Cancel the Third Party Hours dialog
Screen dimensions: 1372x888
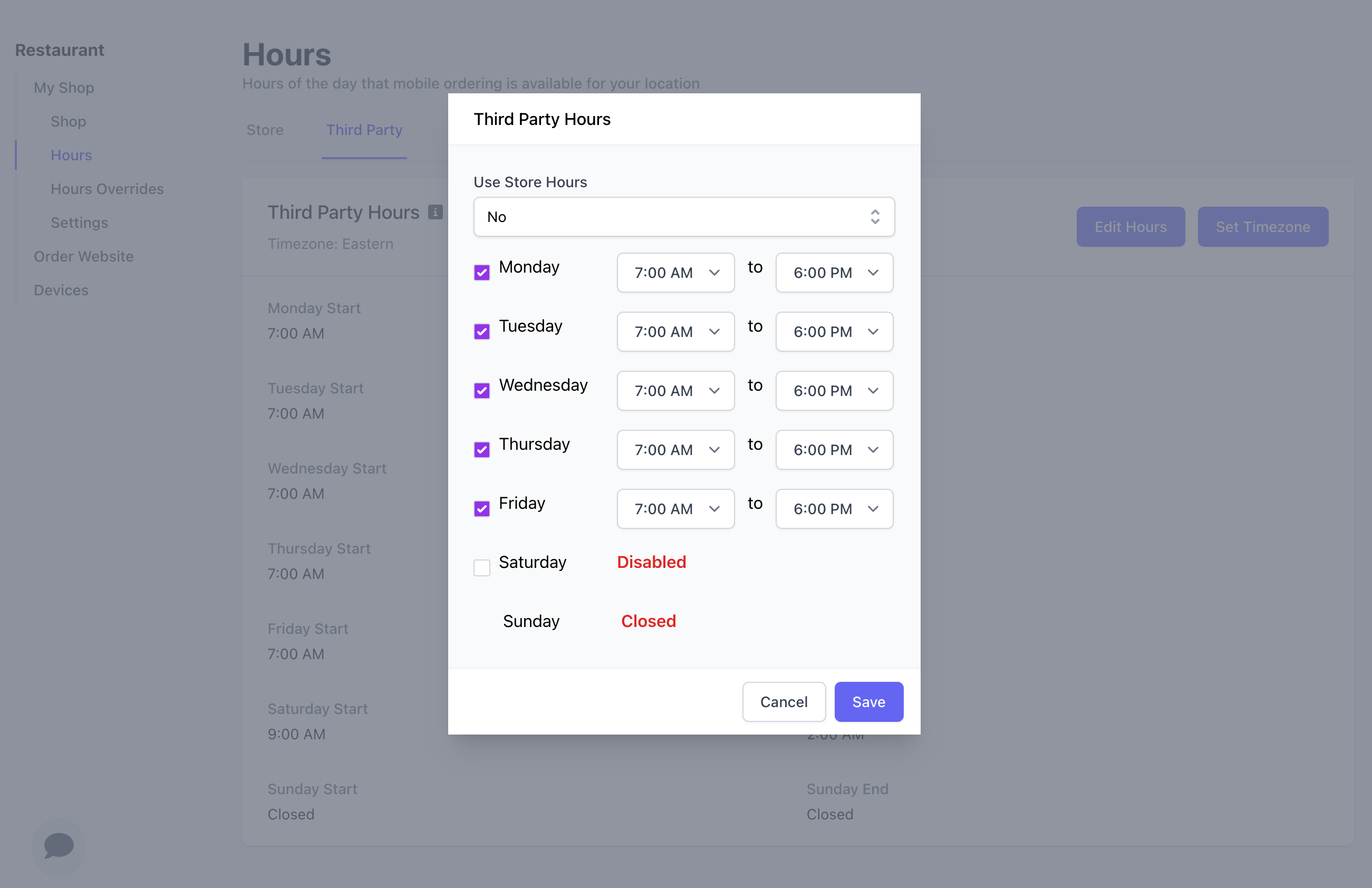784,702
